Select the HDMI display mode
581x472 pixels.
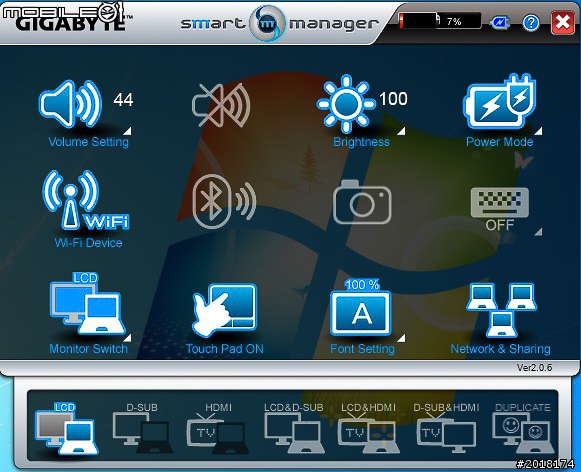[x=218, y=428]
